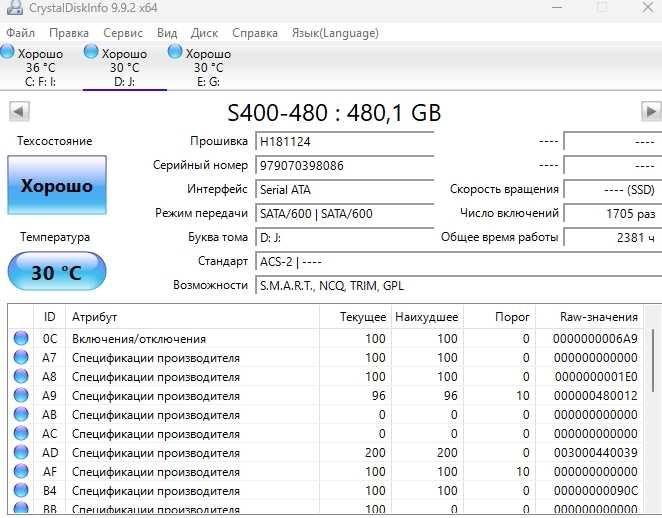Click the features field S.M.A.R.T., NCQ, TRIM, GPL
Image resolution: width=662 pixels, height=518 pixels.
(459, 286)
